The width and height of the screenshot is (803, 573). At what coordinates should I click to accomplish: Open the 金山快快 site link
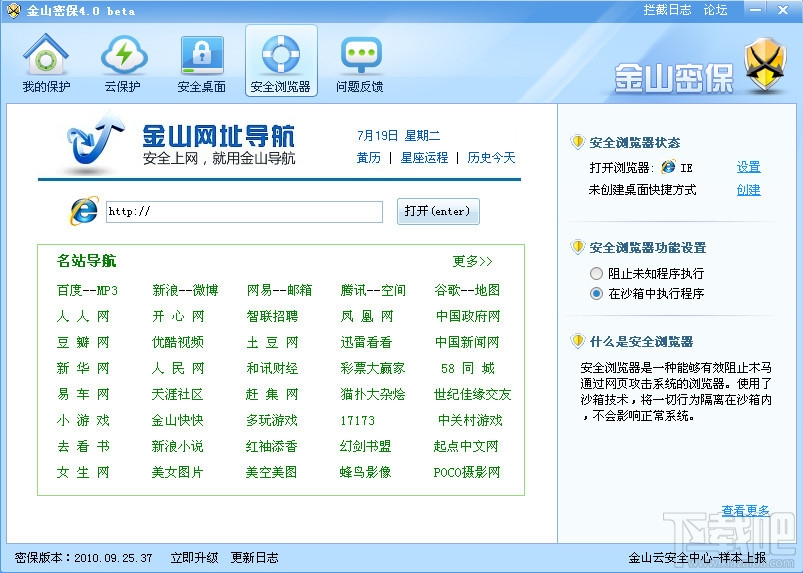click(x=178, y=420)
